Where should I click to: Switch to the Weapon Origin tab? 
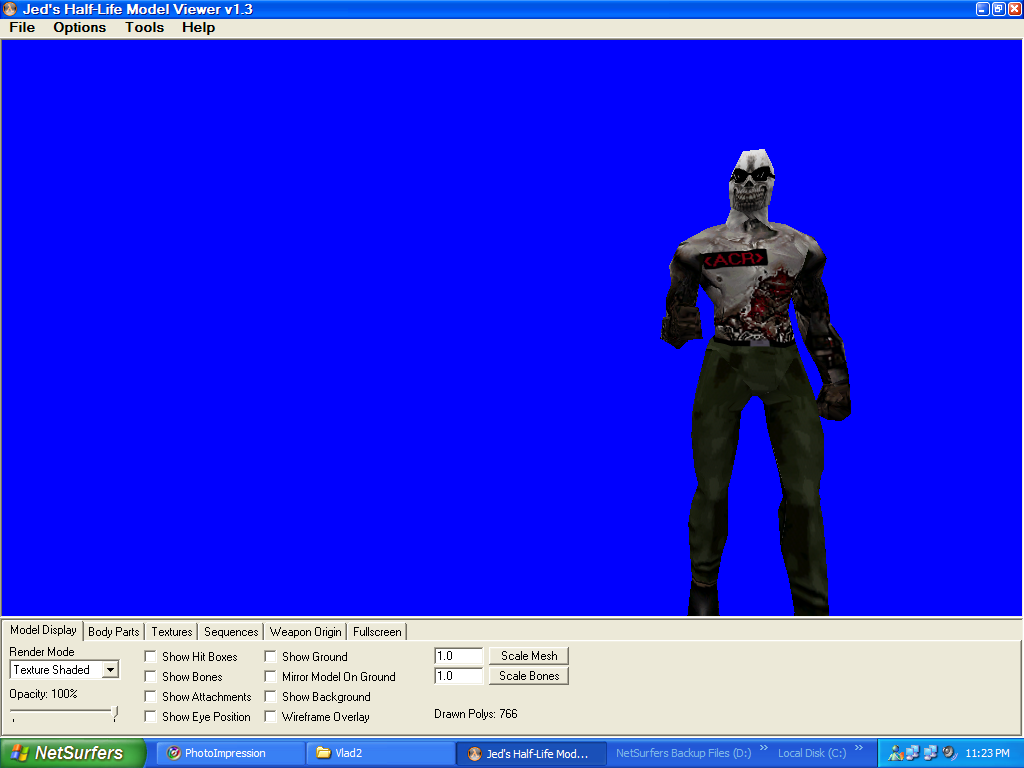[306, 632]
